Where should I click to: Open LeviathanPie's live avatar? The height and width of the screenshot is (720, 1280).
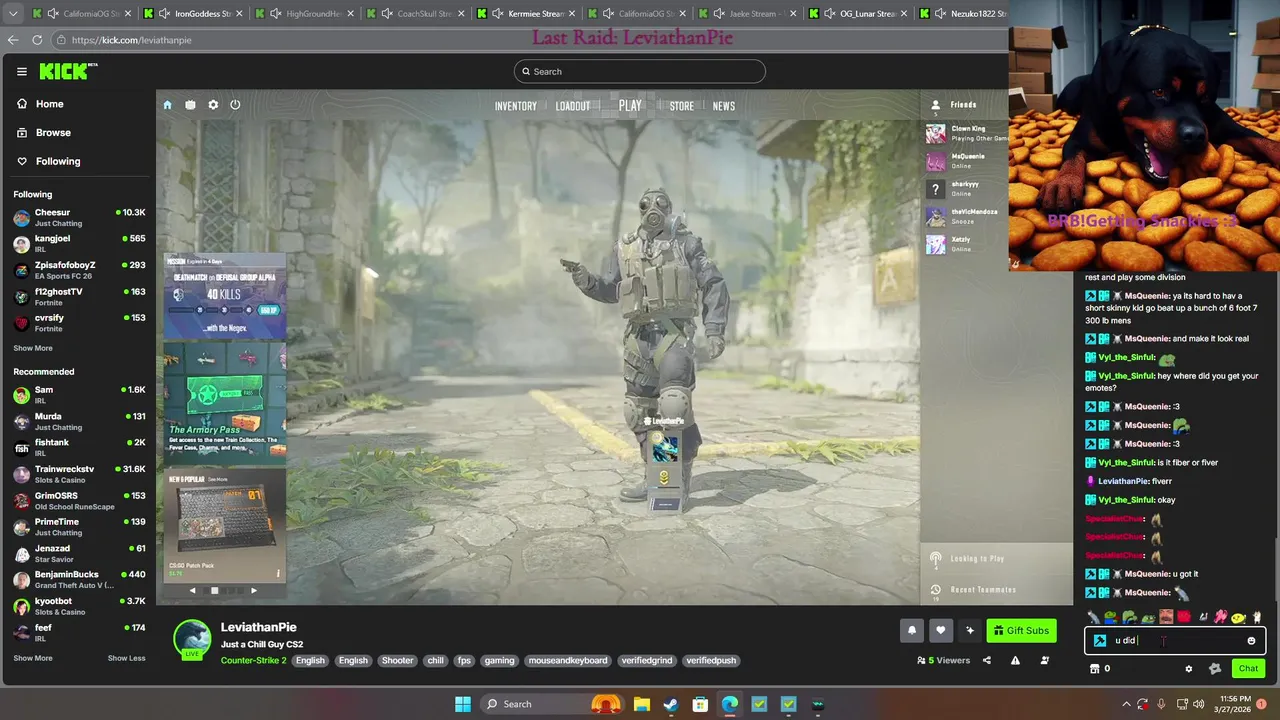[192, 640]
